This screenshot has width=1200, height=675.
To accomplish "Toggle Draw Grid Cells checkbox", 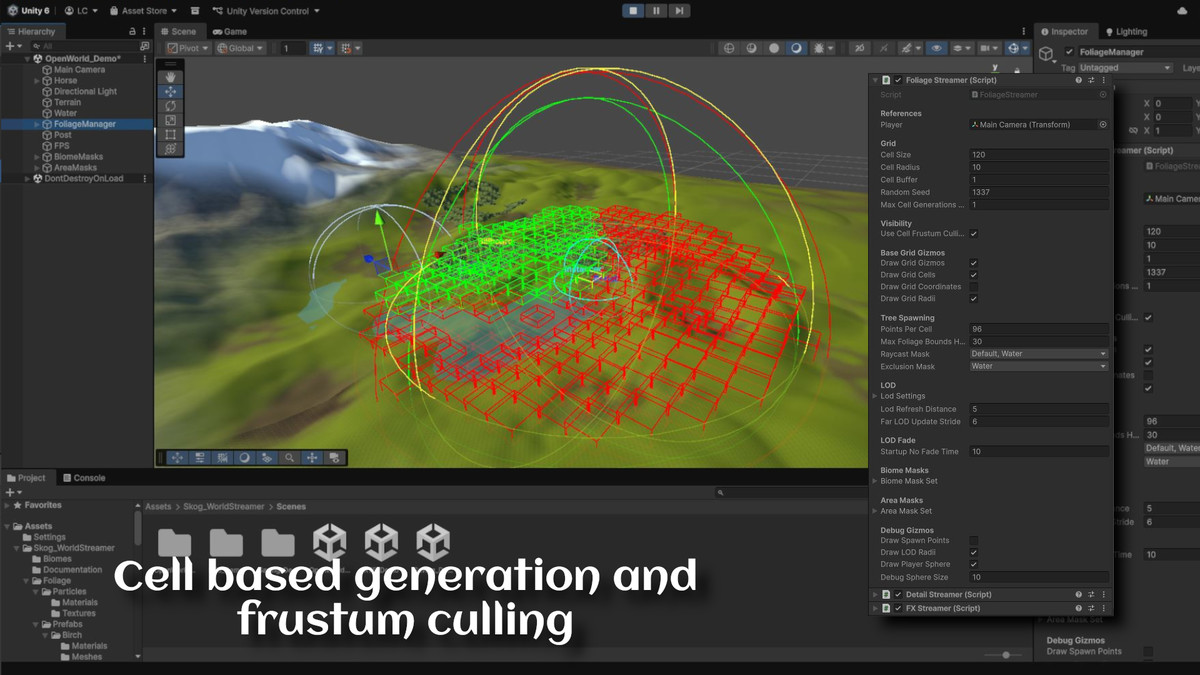I will pyautogui.click(x=974, y=275).
